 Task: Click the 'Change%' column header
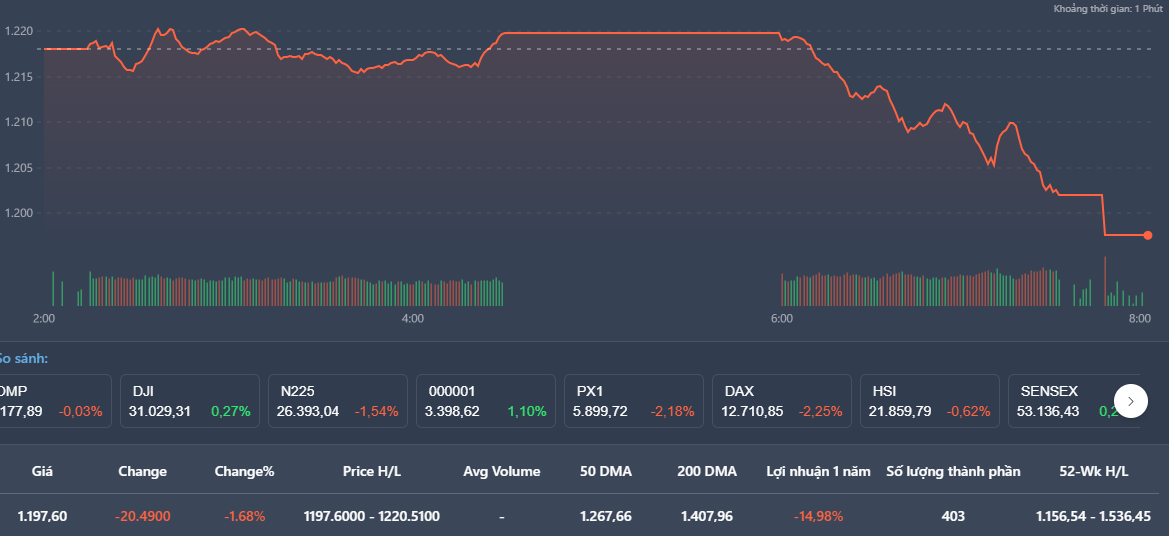point(244,471)
